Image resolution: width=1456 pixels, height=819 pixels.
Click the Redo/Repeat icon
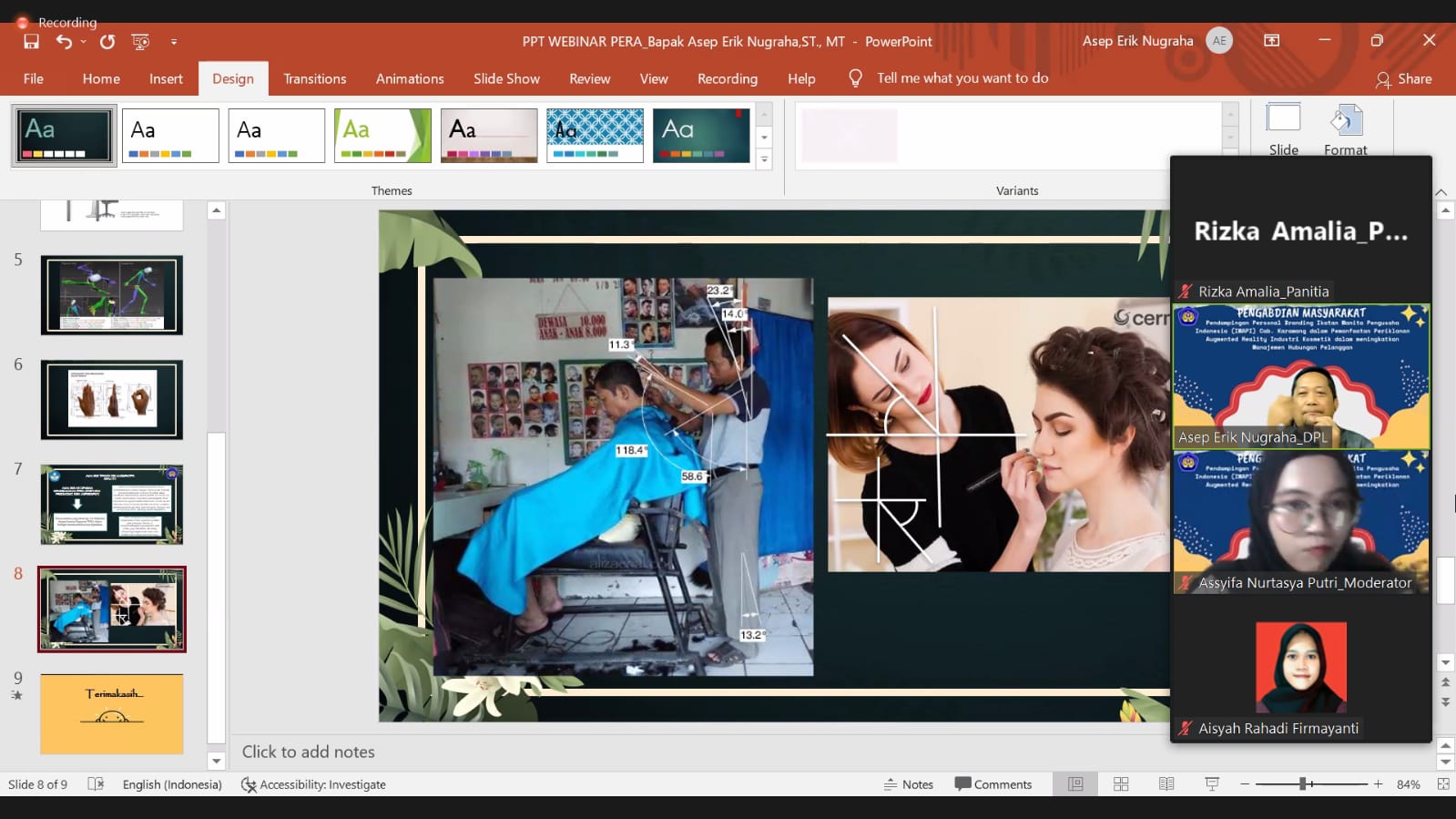click(107, 42)
